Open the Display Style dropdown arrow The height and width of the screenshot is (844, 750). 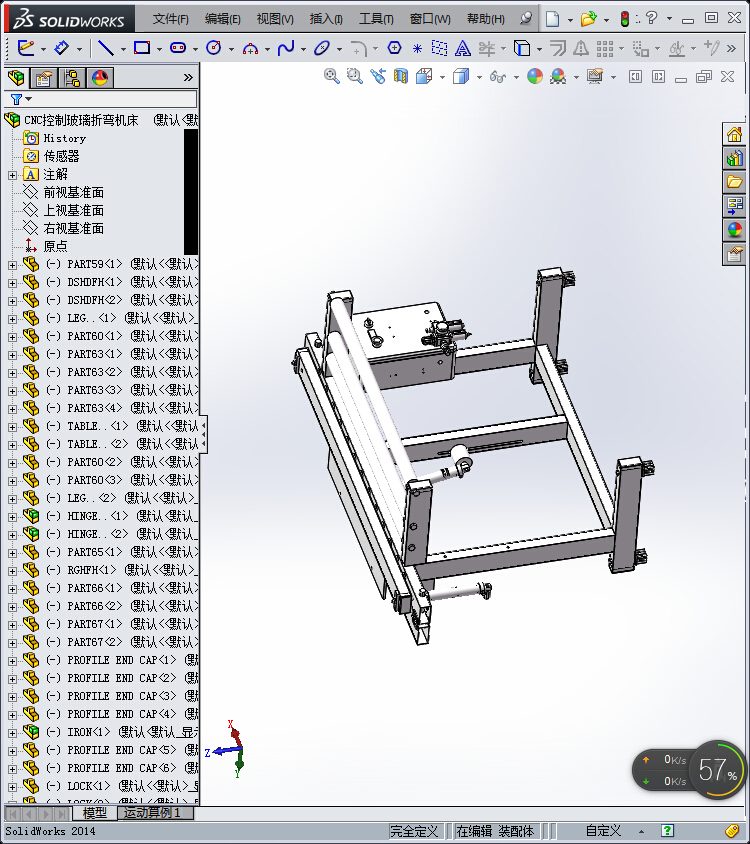479,78
